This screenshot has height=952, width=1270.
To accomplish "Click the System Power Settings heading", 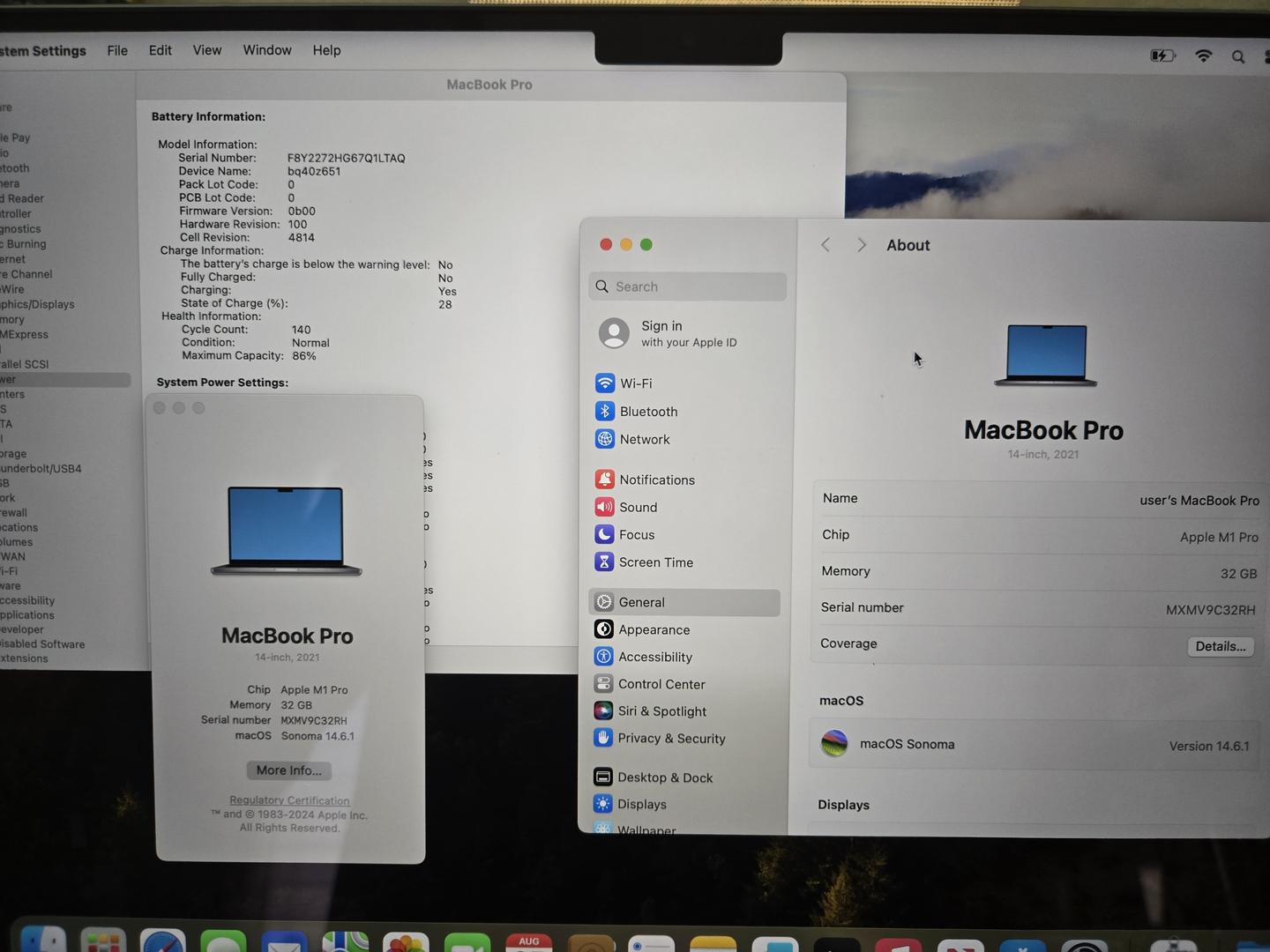I will point(222,383).
